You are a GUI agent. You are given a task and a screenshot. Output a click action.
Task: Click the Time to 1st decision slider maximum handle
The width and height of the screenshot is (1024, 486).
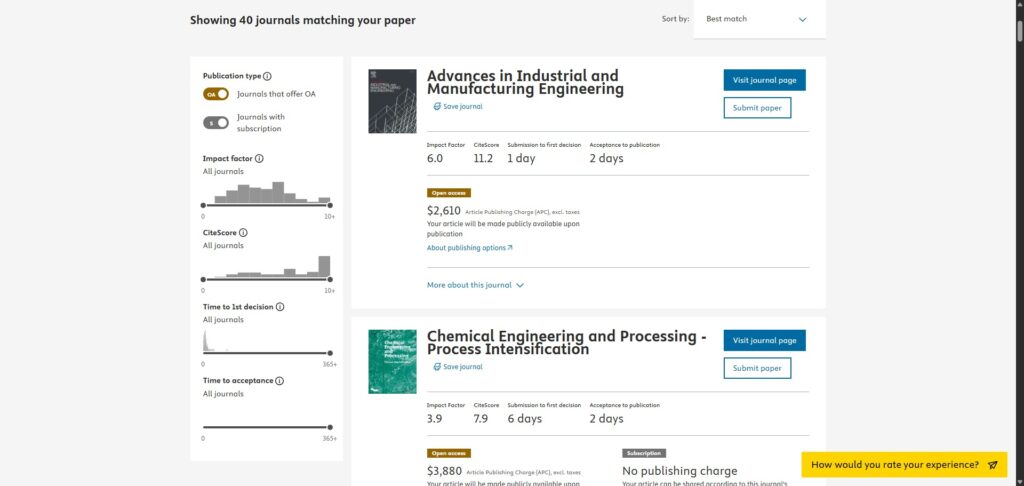(330, 353)
